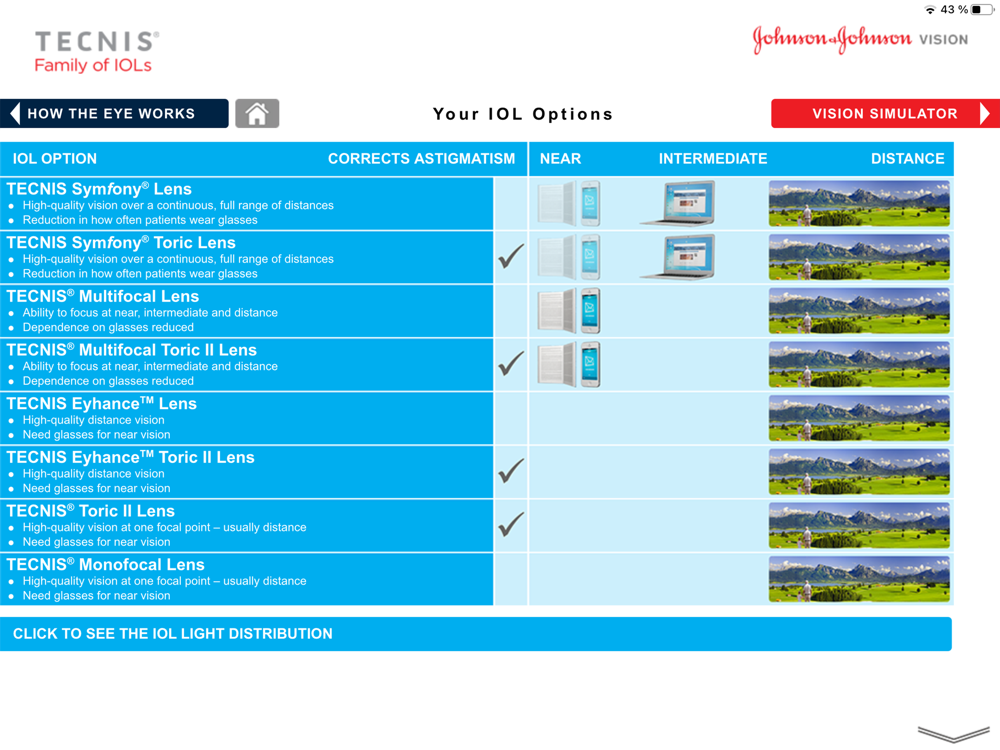This screenshot has height=750, width=1000.
Task: Go back to How The Eye Works
Action: click(x=114, y=114)
